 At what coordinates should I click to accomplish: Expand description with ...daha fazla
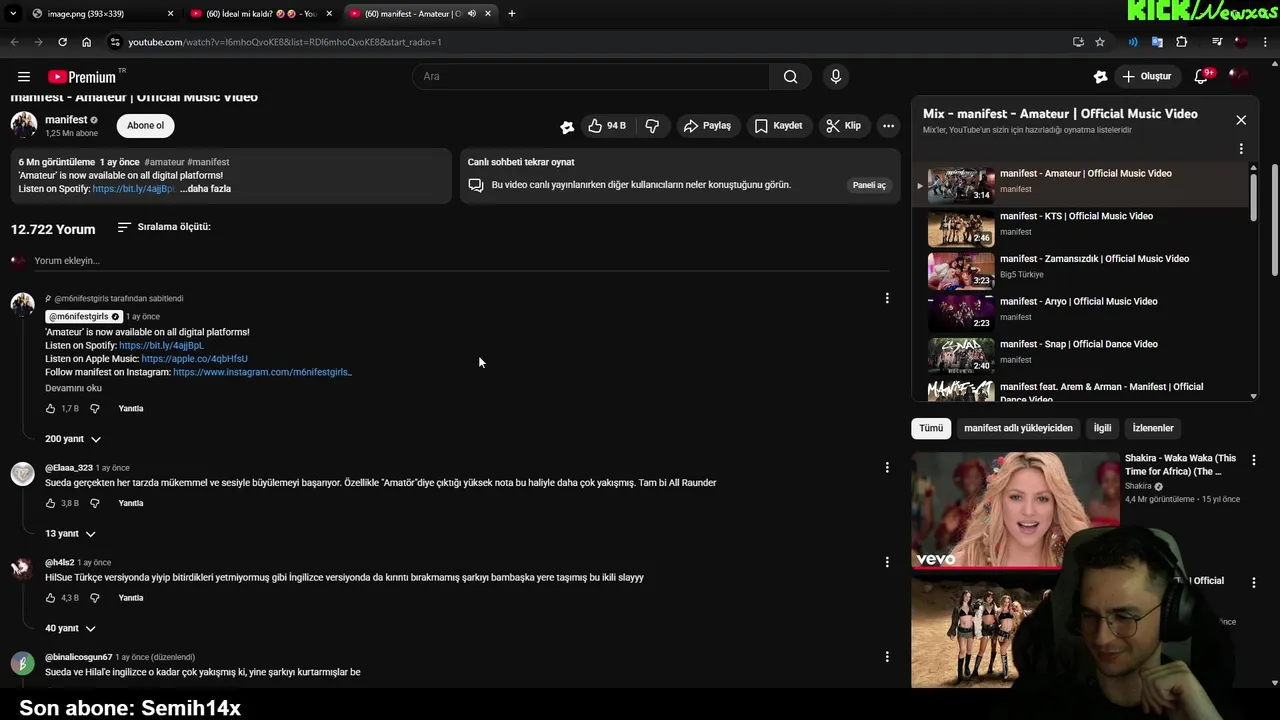tap(206, 189)
